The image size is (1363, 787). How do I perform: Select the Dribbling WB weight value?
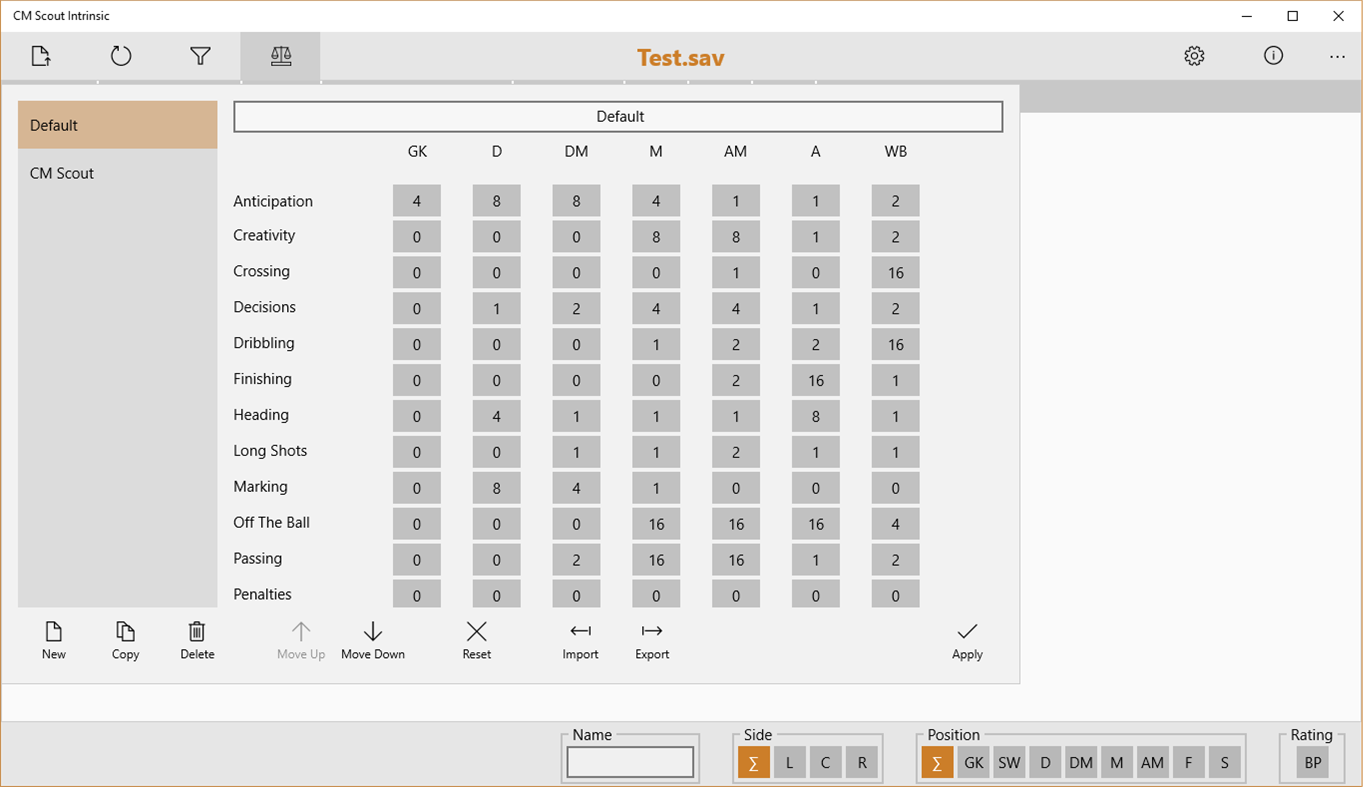(896, 345)
